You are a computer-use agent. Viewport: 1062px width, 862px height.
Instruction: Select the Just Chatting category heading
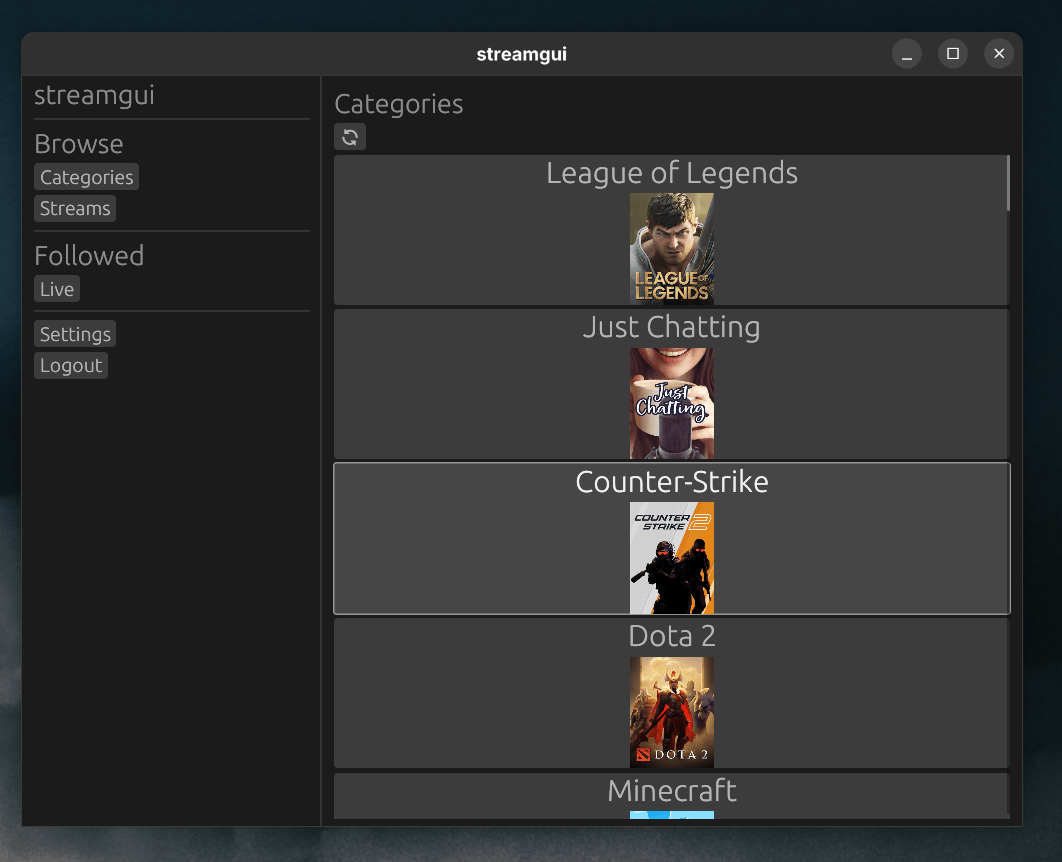[x=671, y=327]
